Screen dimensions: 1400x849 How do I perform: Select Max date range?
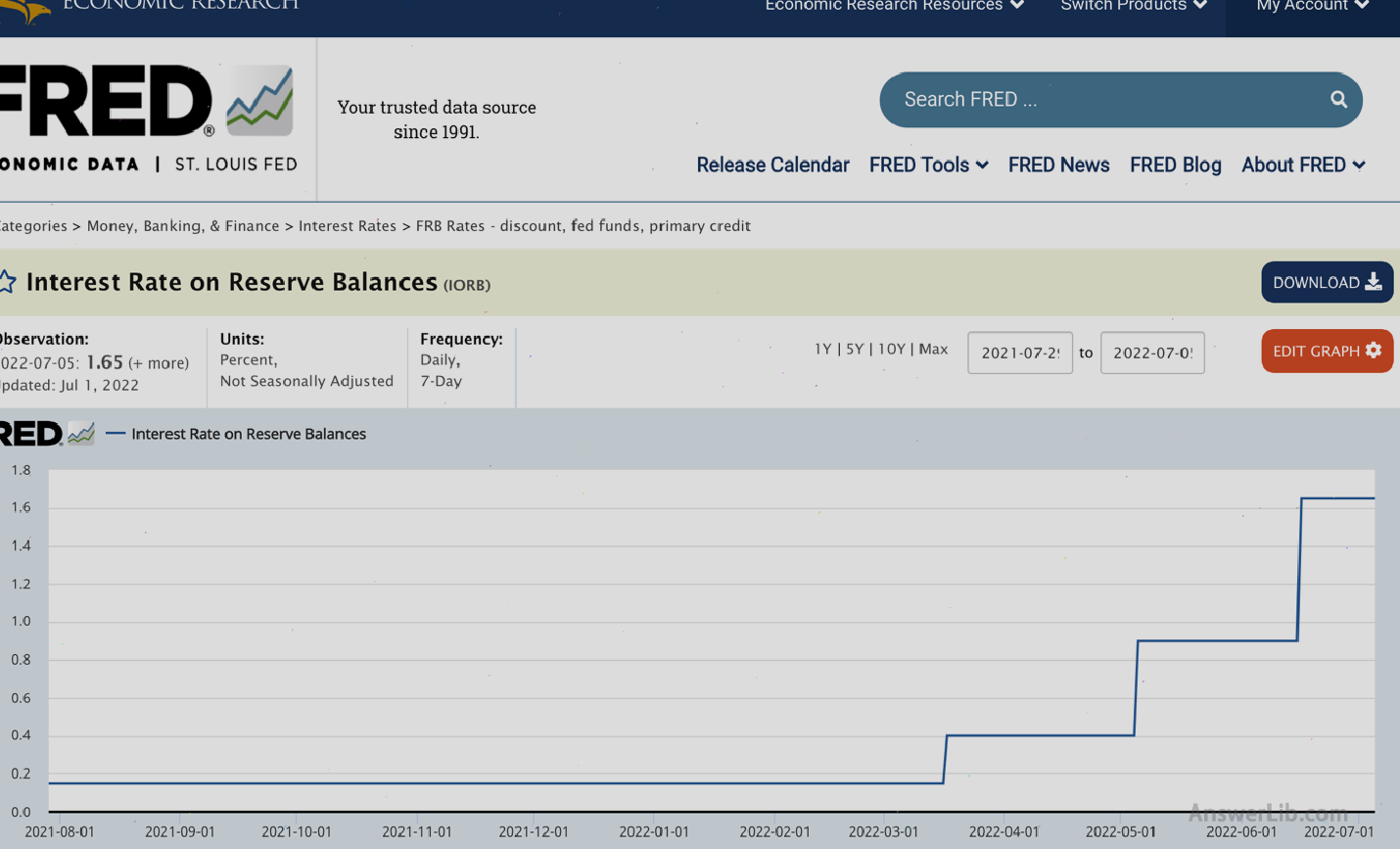pyautogui.click(x=933, y=349)
